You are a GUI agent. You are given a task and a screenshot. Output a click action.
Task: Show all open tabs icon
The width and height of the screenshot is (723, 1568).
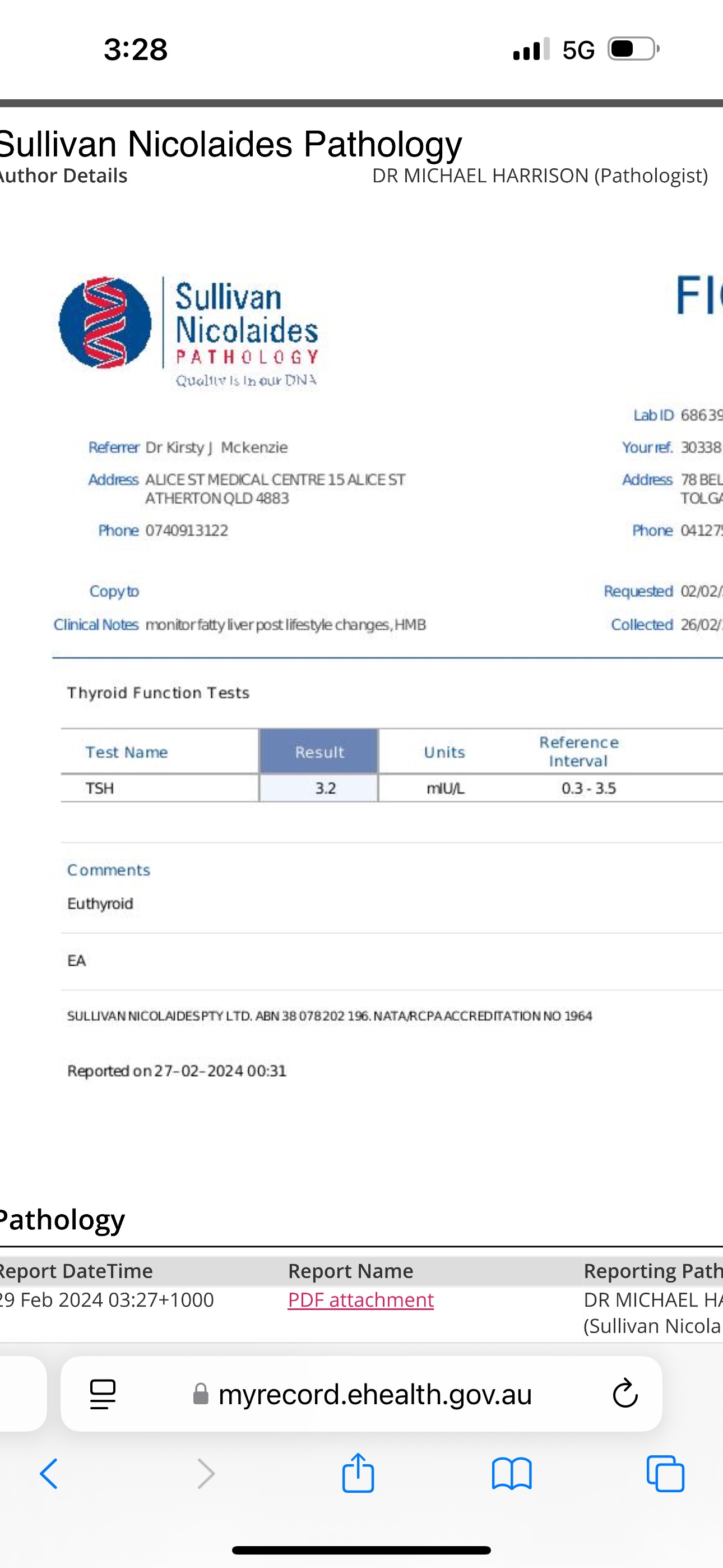coord(665,1474)
